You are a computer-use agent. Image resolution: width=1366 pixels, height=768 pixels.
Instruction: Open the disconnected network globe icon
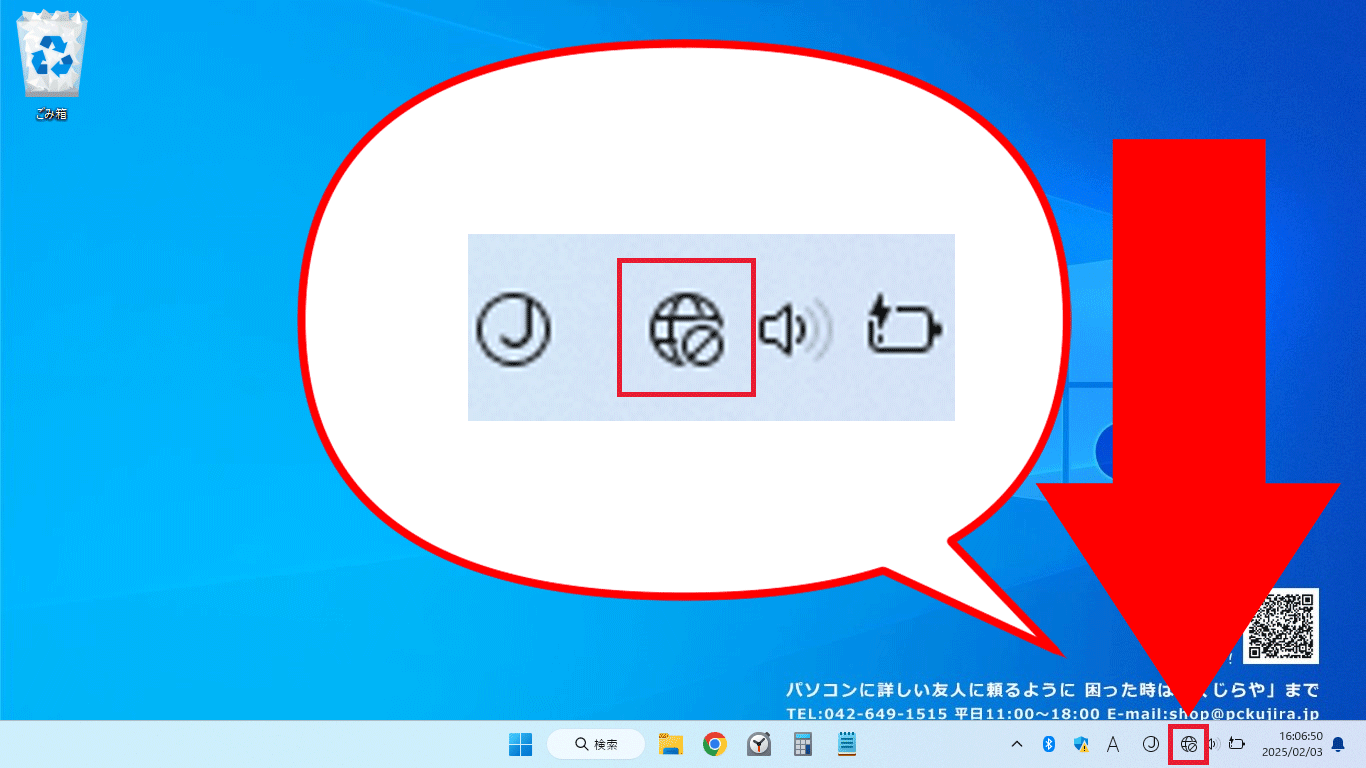1189,744
